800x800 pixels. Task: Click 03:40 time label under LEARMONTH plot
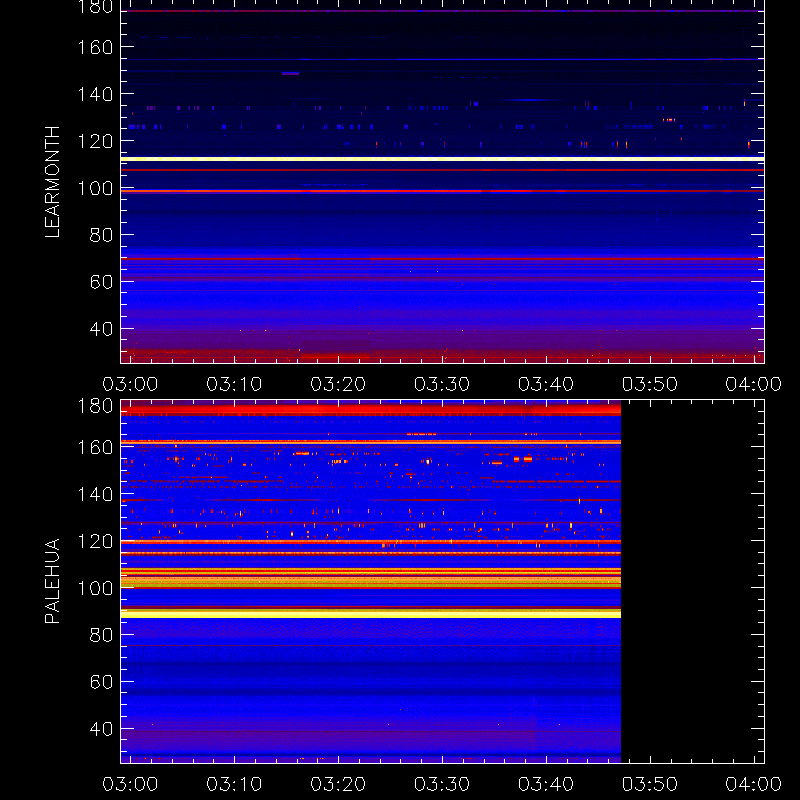pyautogui.click(x=546, y=384)
